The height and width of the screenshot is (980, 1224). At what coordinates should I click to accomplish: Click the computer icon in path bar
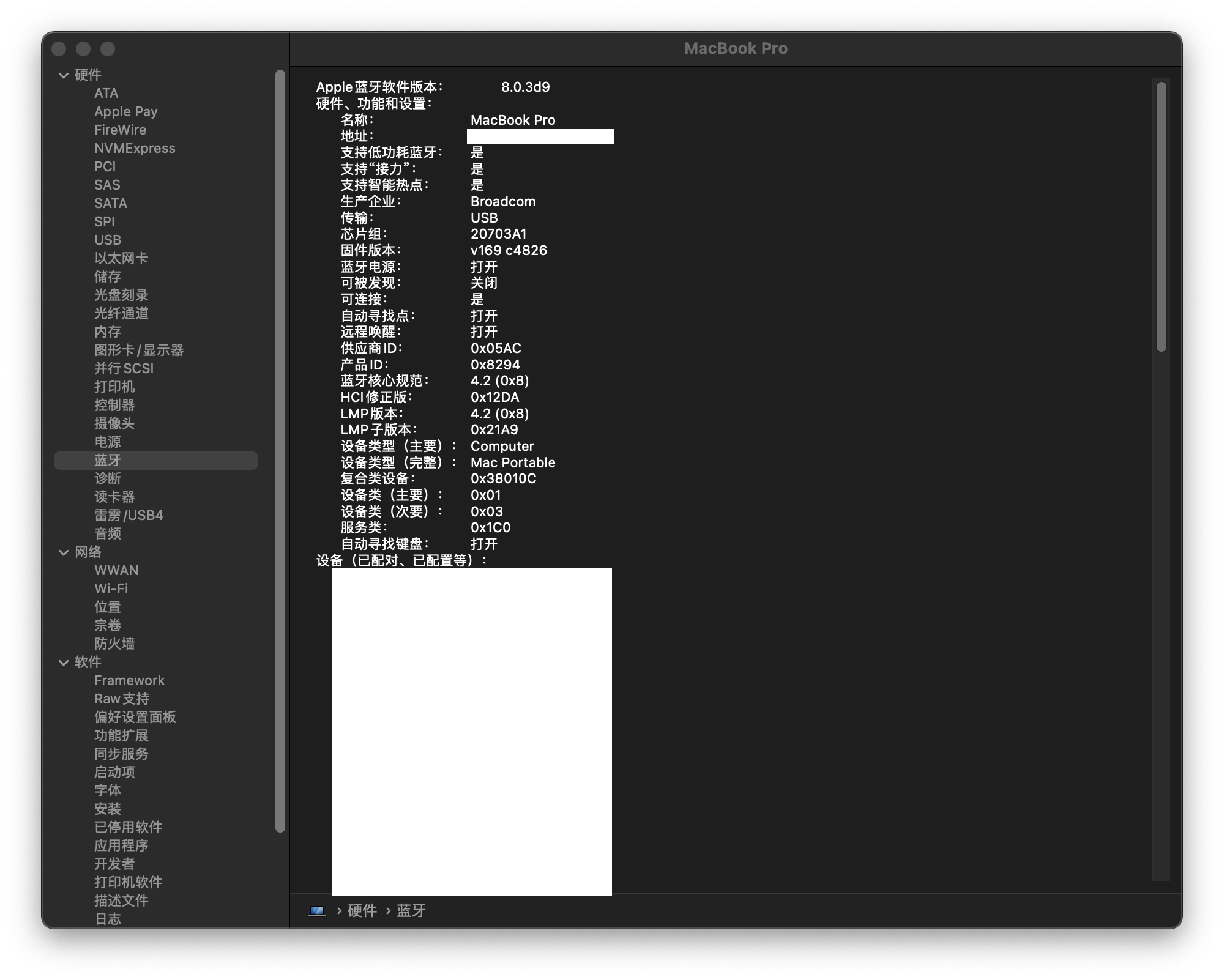point(317,911)
